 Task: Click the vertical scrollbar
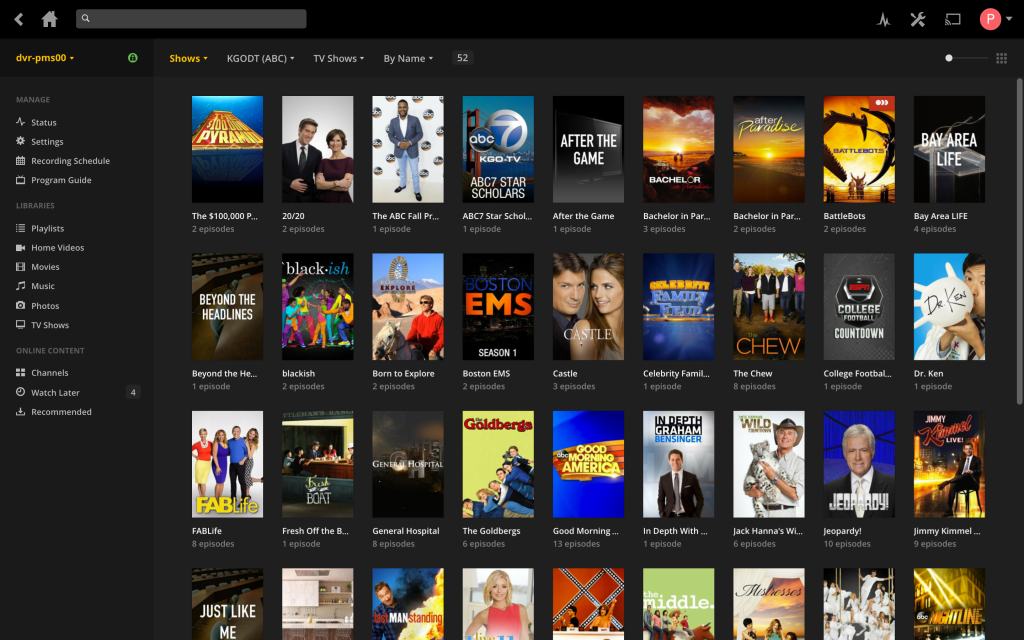point(1019,242)
